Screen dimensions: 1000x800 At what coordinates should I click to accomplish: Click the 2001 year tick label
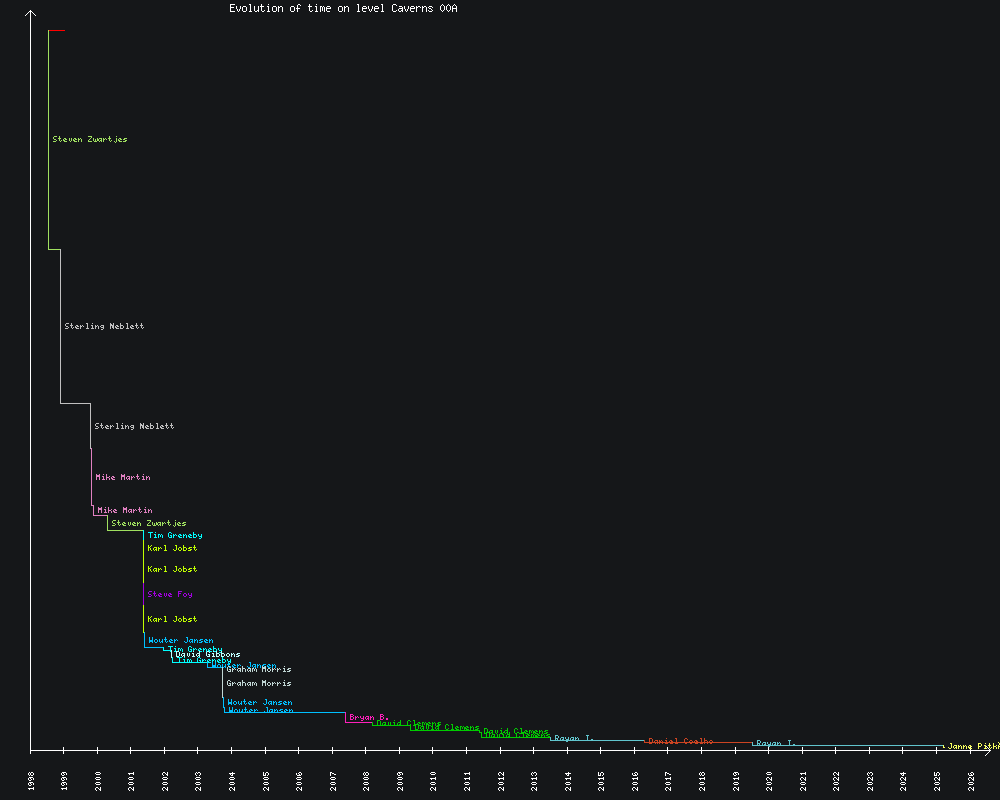[x=132, y=781]
